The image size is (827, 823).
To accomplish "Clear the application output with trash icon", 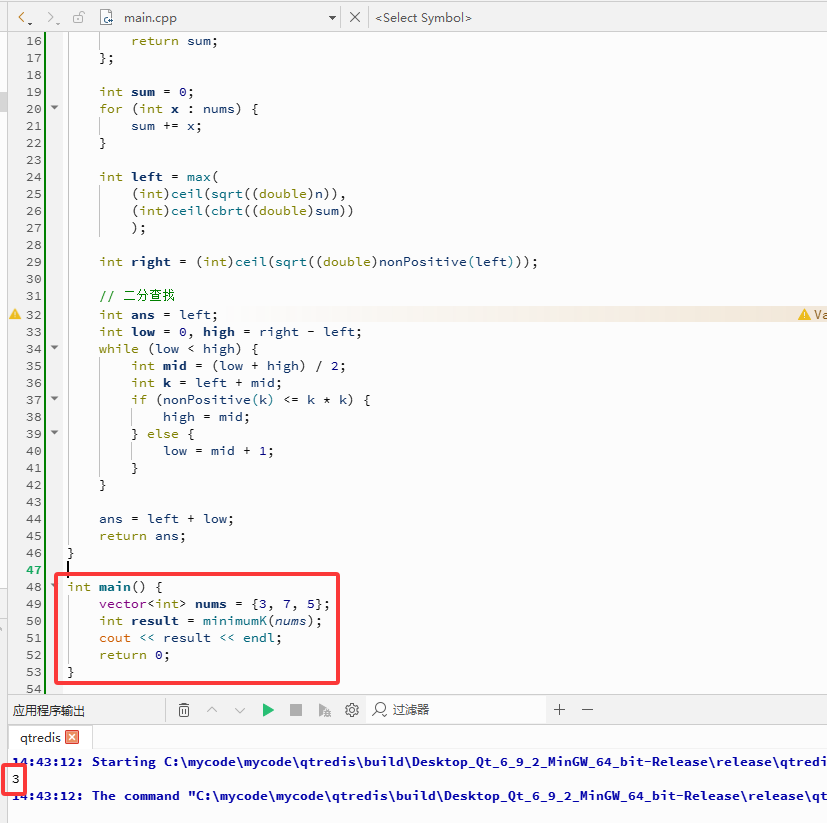I will 184,710.
